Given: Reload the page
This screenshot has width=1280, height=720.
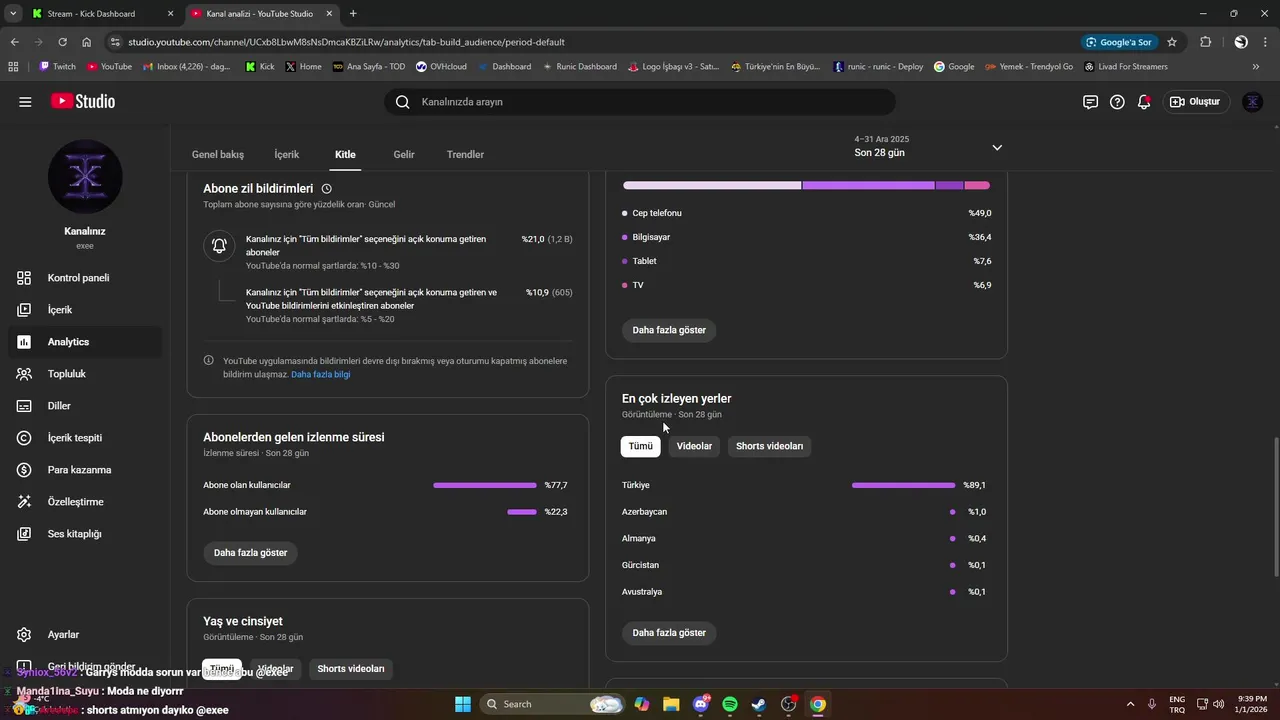Looking at the screenshot, I should click(62, 42).
